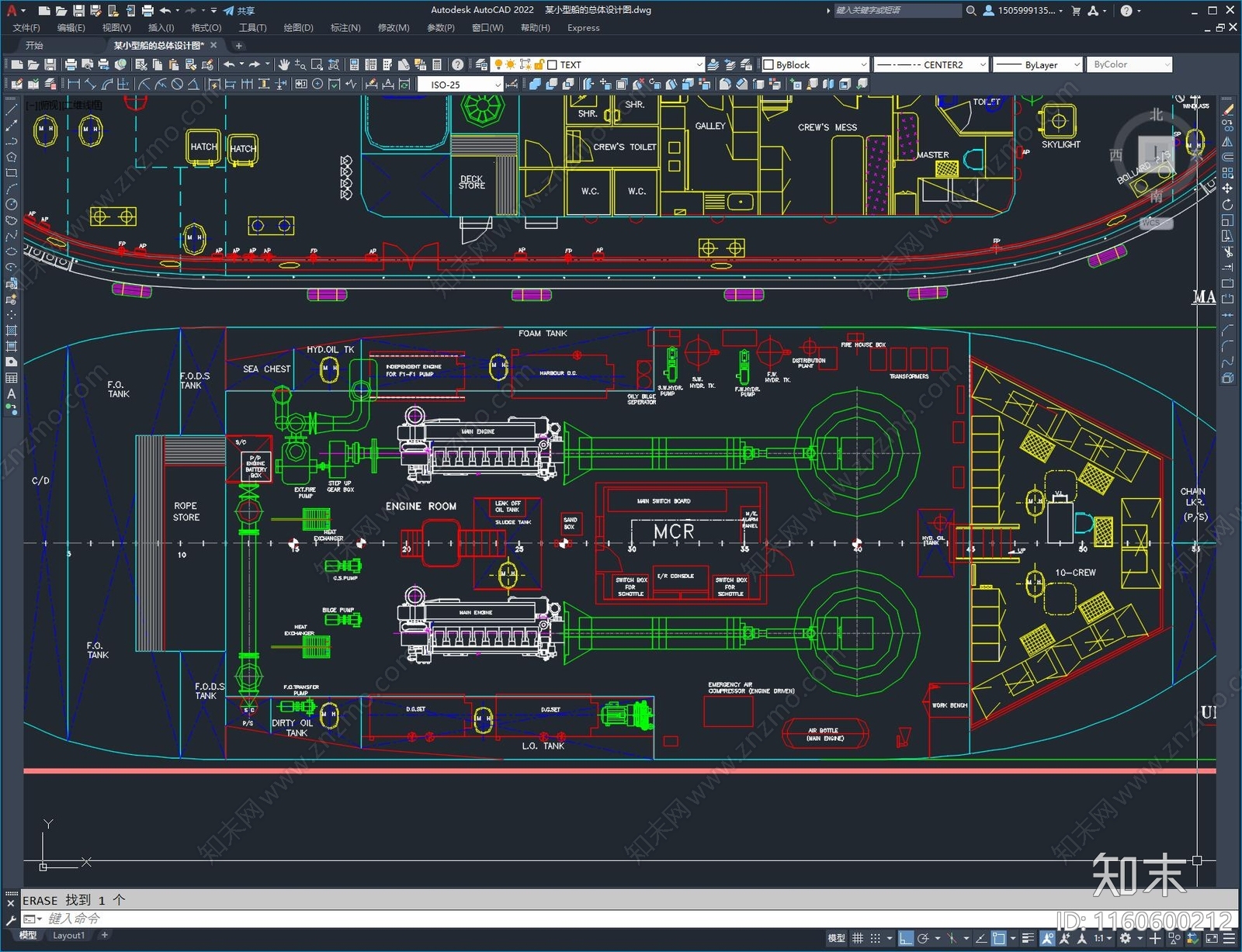This screenshot has height=952, width=1242.
Task: Click the Erase tool in right toolbar
Action: tap(1227, 109)
